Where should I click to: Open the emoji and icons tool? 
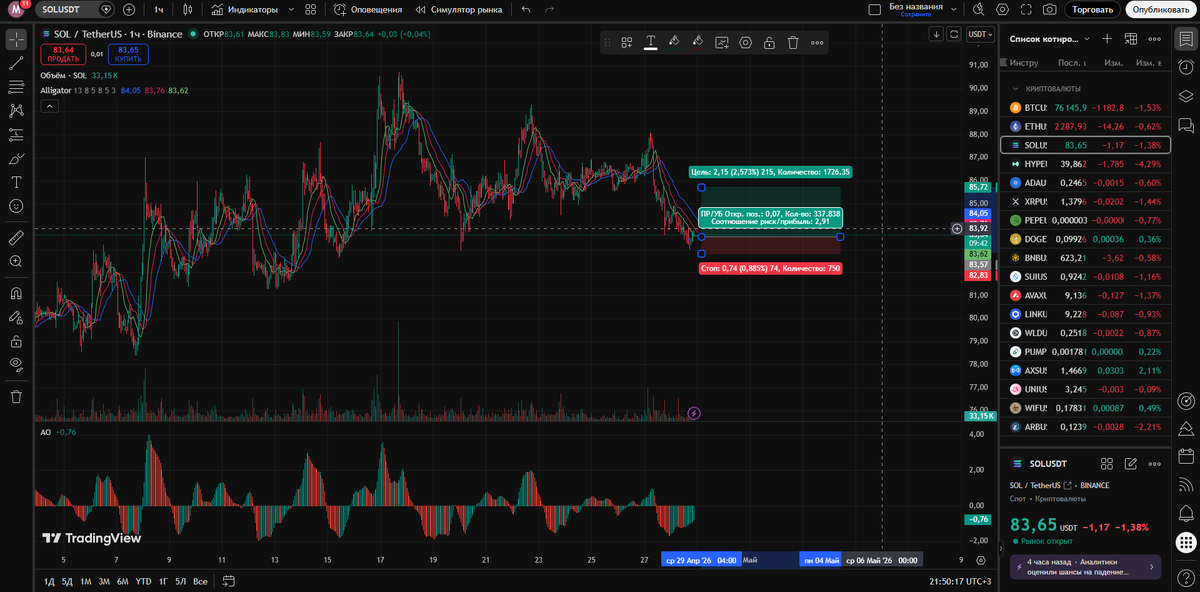click(16, 205)
